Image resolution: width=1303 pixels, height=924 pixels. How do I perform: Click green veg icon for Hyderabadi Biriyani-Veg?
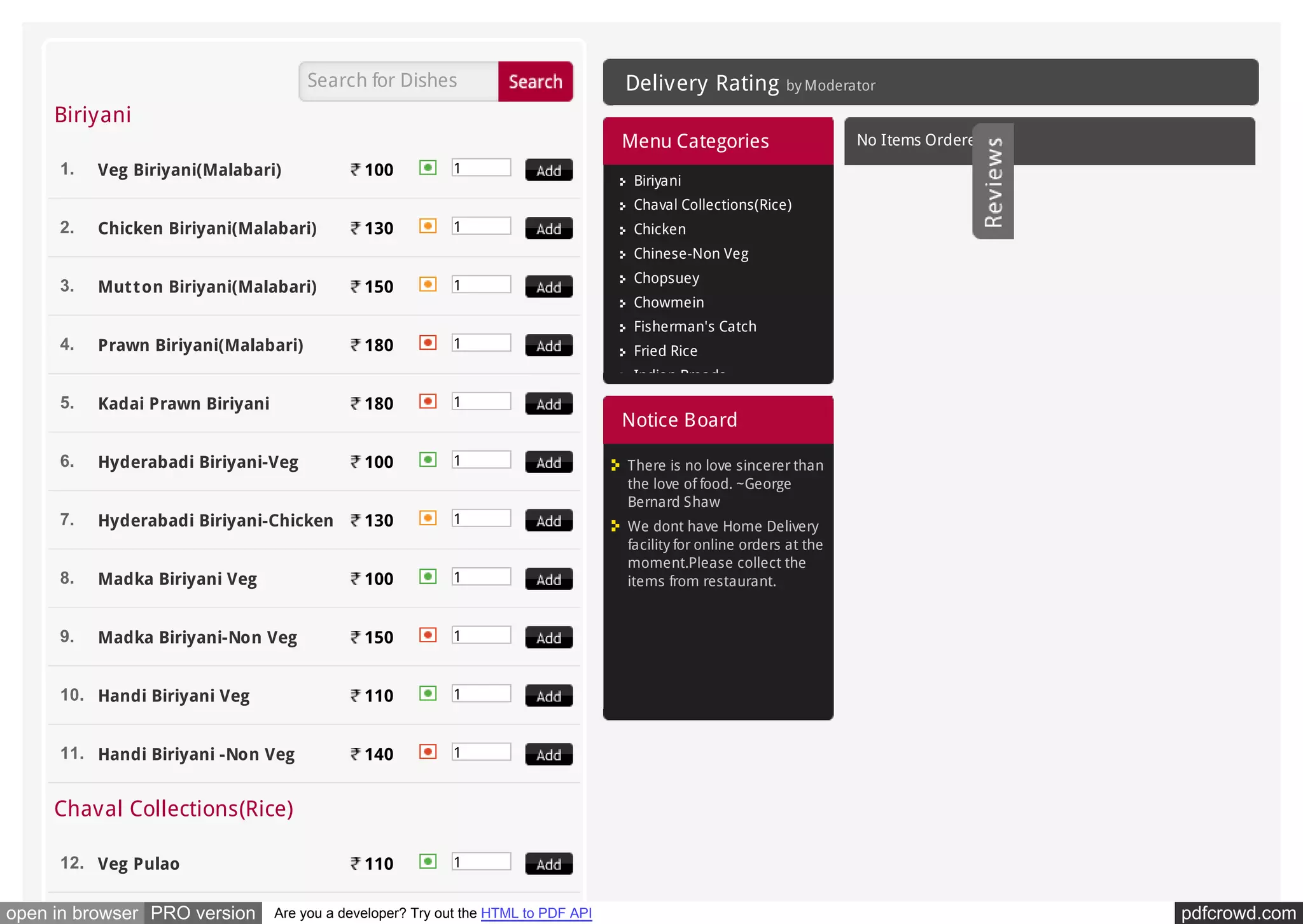428,460
